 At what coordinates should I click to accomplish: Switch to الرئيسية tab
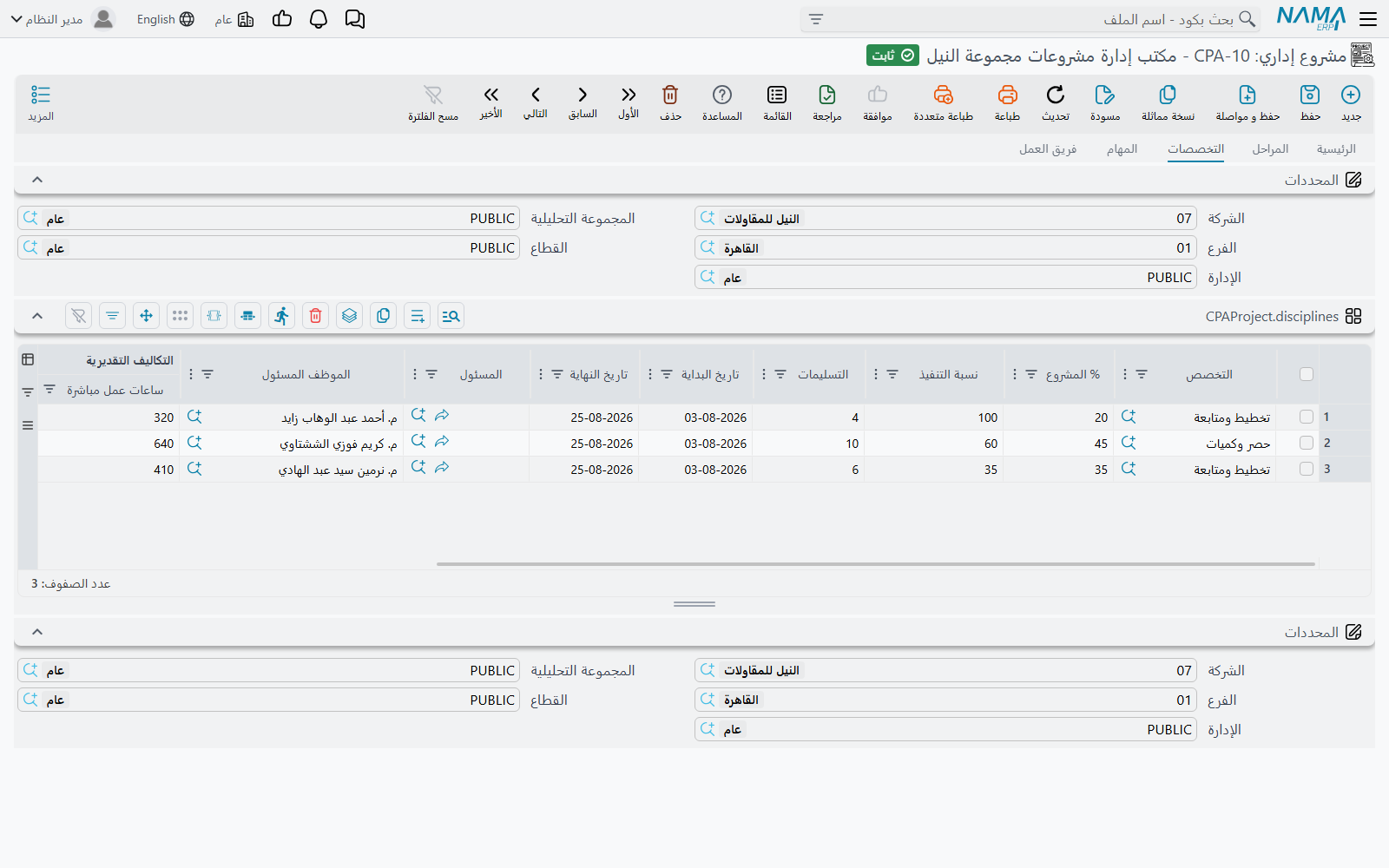click(x=1336, y=149)
